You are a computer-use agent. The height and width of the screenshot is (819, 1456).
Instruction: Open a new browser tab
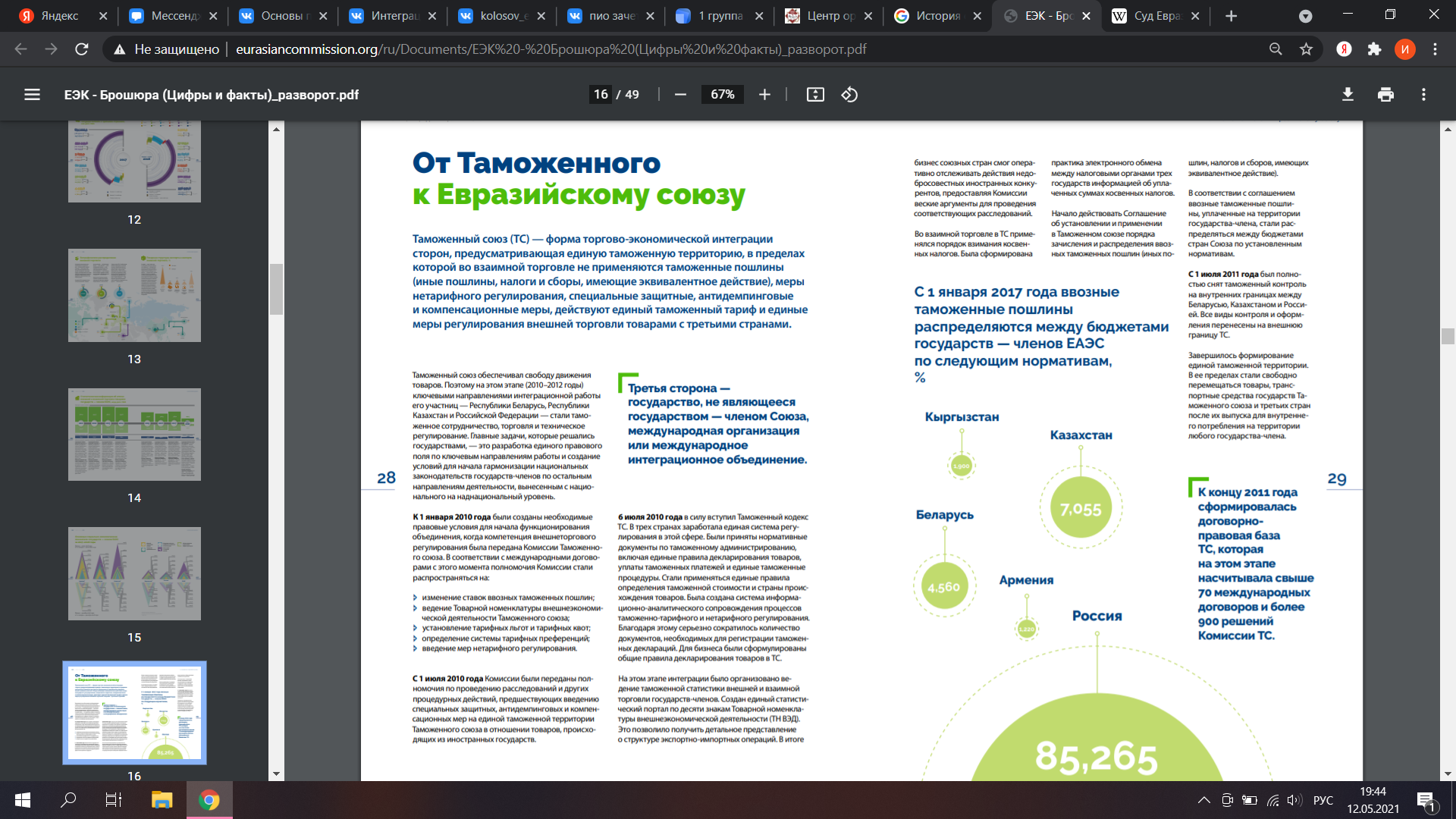tap(1231, 16)
